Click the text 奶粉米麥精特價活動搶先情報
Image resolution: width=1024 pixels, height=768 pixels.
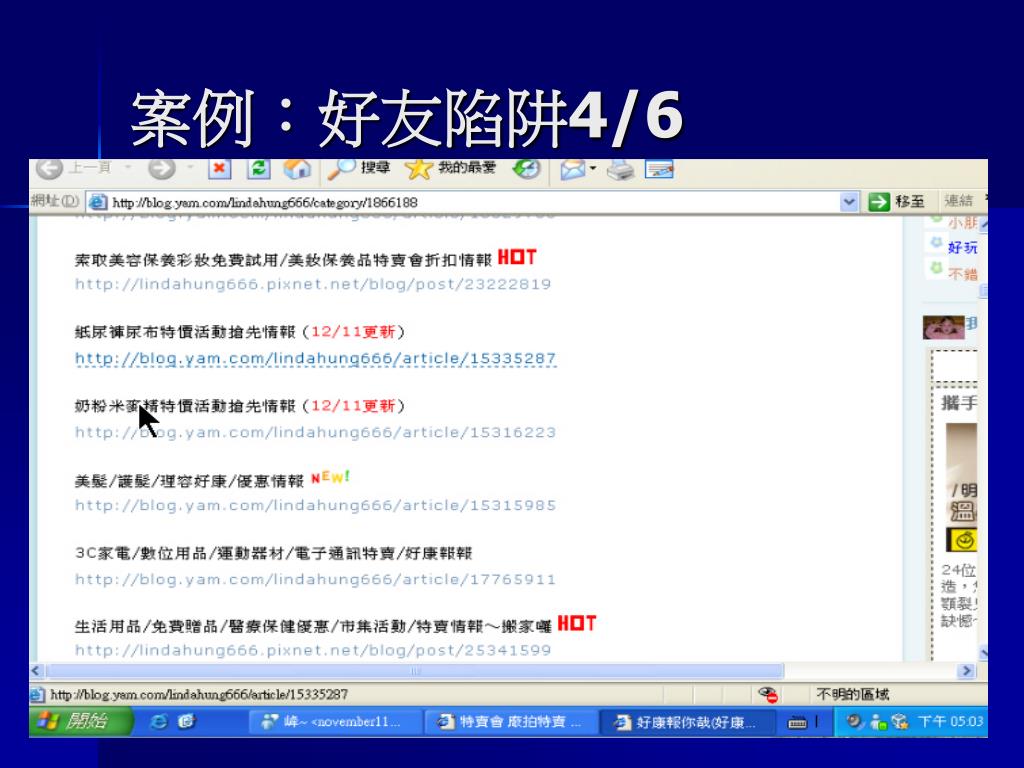185,406
